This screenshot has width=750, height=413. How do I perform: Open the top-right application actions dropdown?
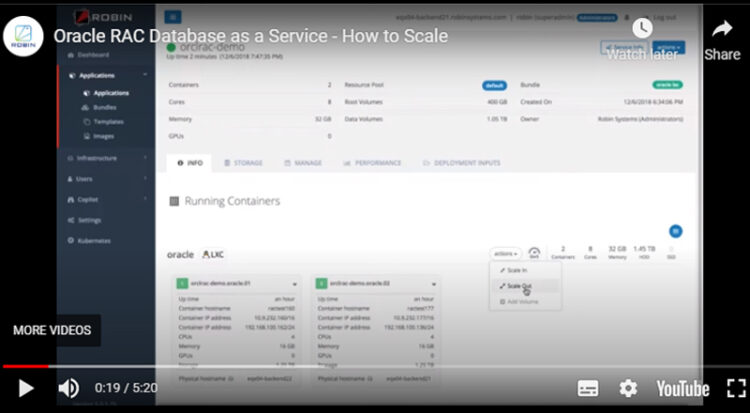point(669,47)
